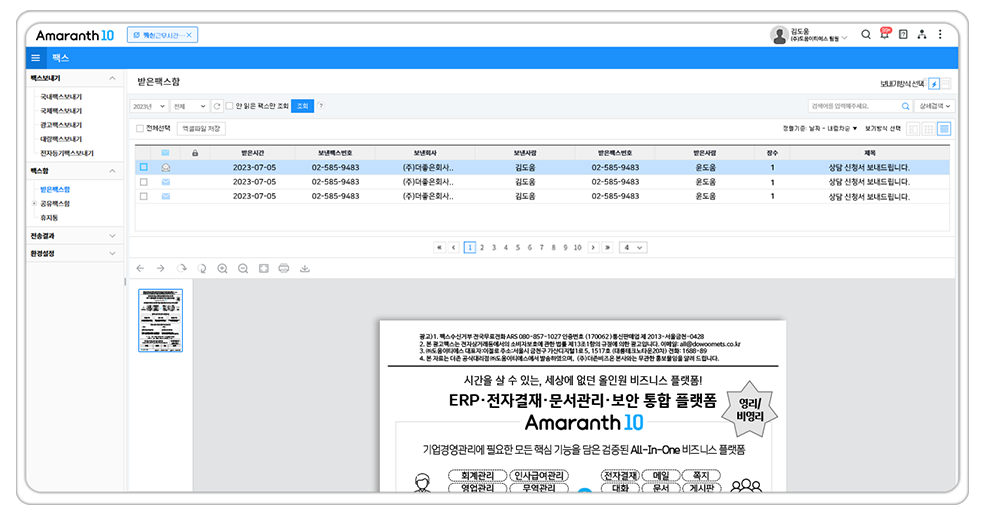Image resolution: width=984 pixels, height=517 pixels.
Task: Go to page 2 in pagination
Action: pos(482,248)
